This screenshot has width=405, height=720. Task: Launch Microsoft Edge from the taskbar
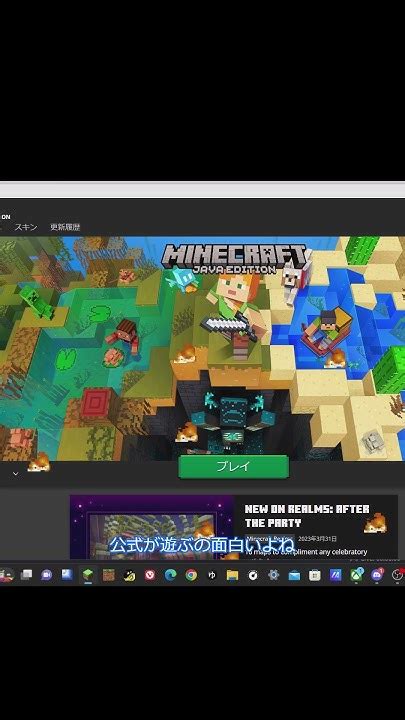170,574
